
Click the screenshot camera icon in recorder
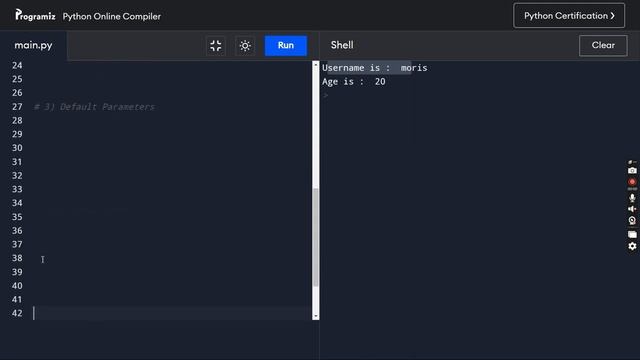[632, 171]
